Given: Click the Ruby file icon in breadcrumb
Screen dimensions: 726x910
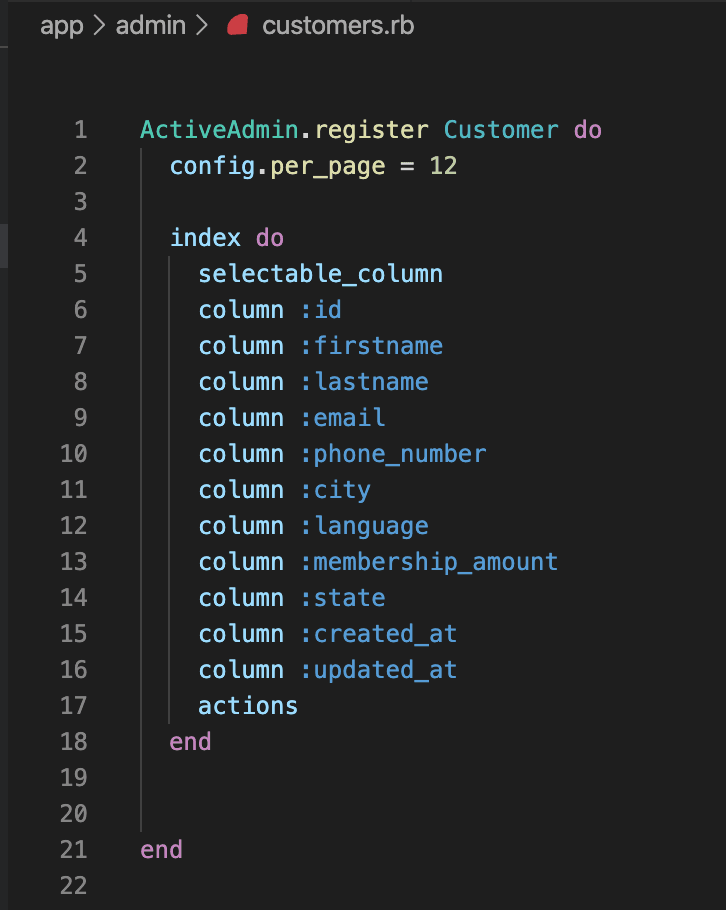Looking at the screenshot, I should [238, 26].
